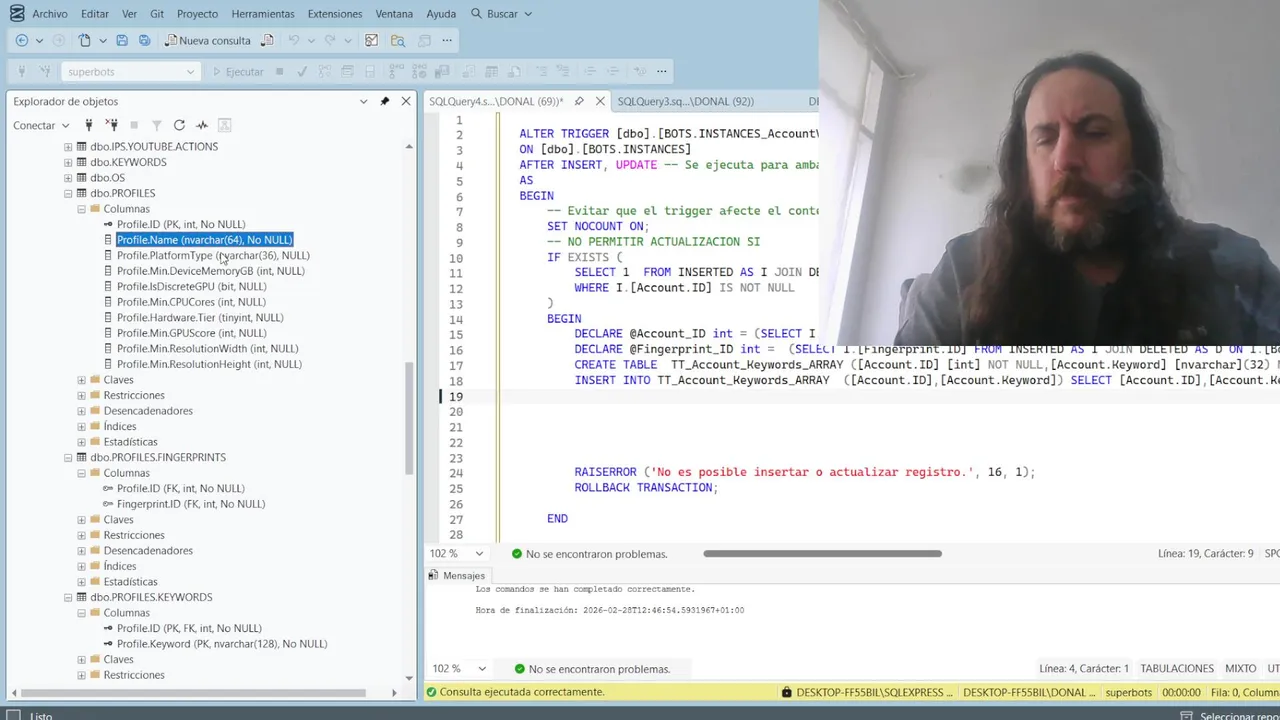Collapse the dbo.PROFILES table node
1280x720 pixels.
(x=68, y=193)
